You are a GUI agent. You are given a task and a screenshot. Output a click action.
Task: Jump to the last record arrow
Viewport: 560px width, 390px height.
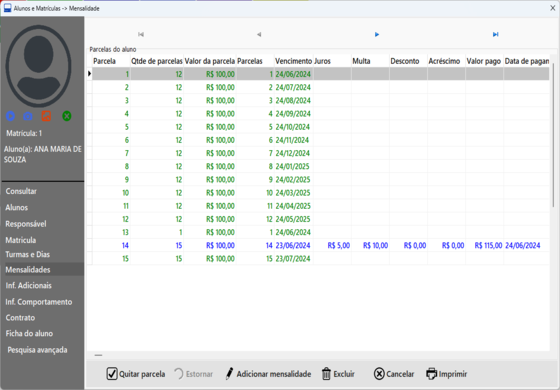click(x=495, y=34)
